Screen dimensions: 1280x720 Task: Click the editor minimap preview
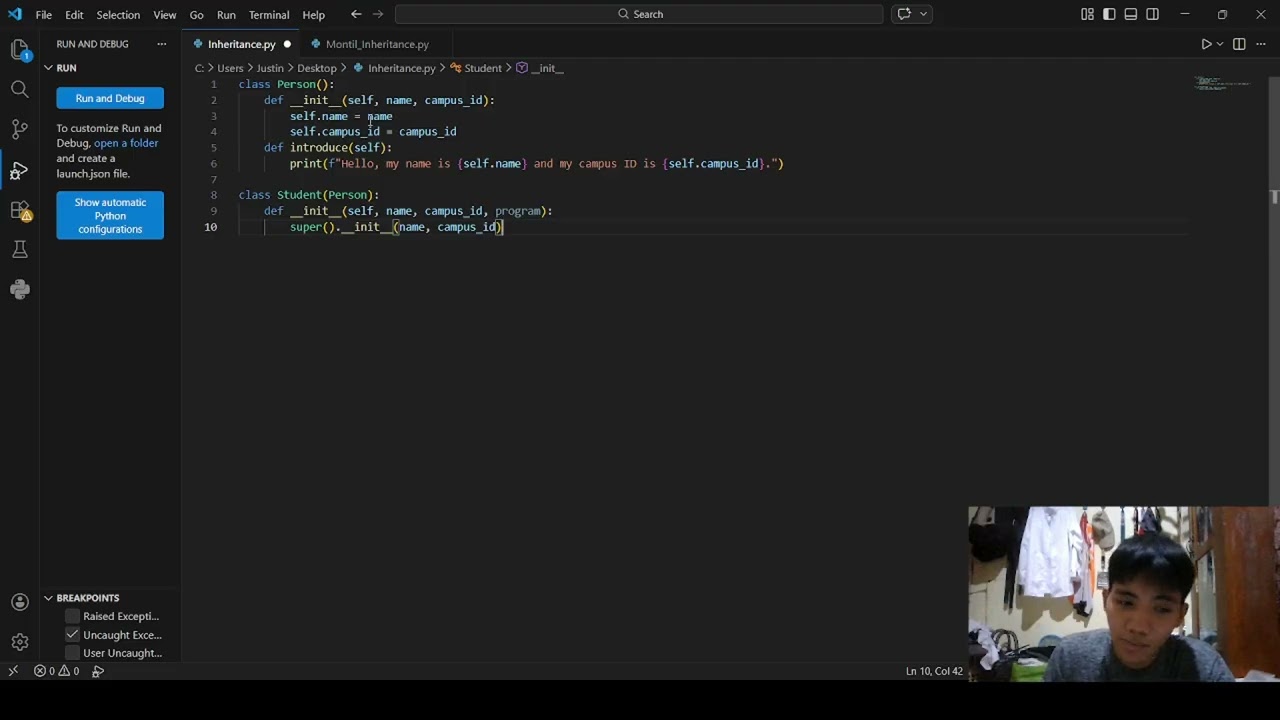pyautogui.click(x=1223, y=84)
